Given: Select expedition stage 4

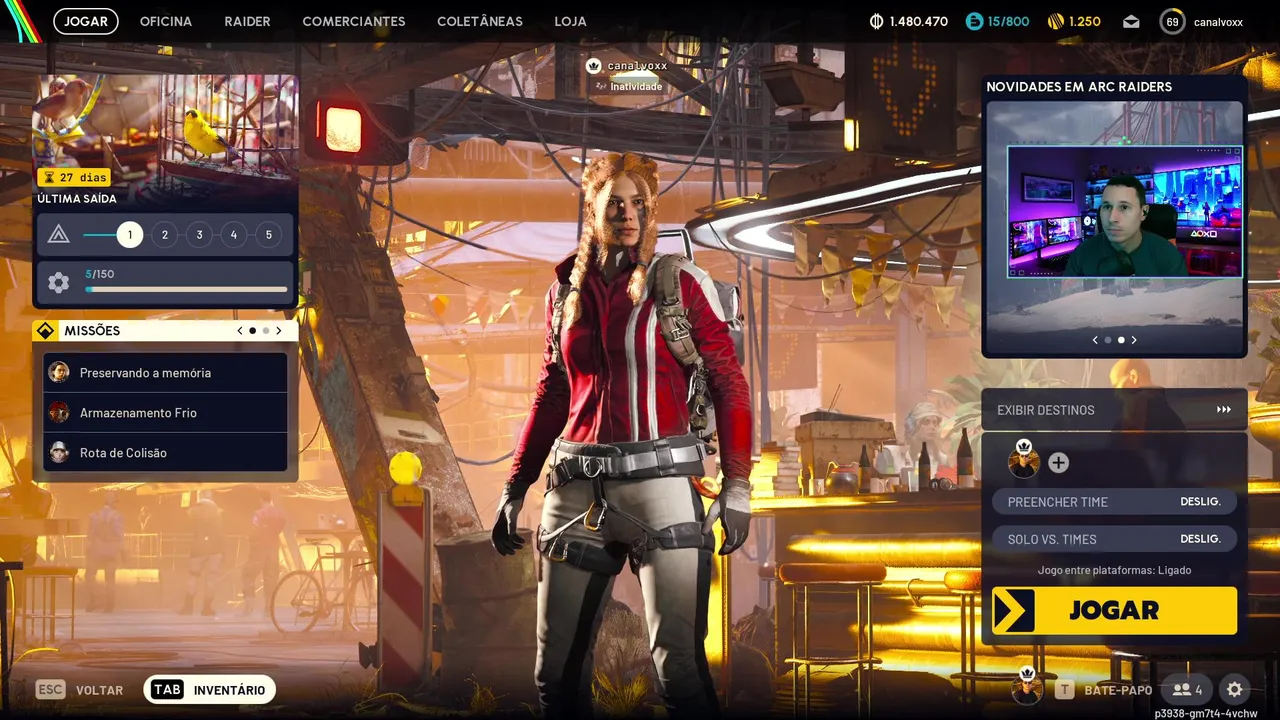Looking at the screenshot, I should pos(234,235).
